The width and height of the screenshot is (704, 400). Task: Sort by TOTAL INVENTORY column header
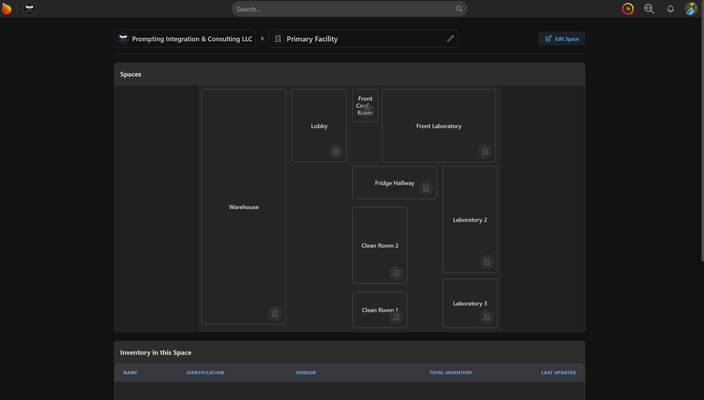click(x=451, y=373)
